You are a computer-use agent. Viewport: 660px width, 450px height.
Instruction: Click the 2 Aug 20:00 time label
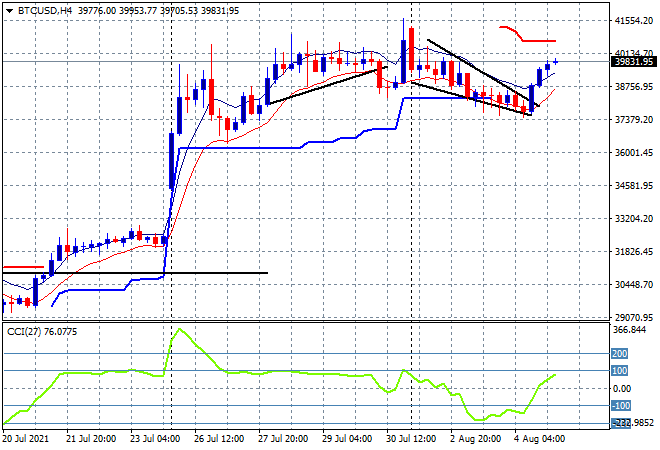[476, 439]
